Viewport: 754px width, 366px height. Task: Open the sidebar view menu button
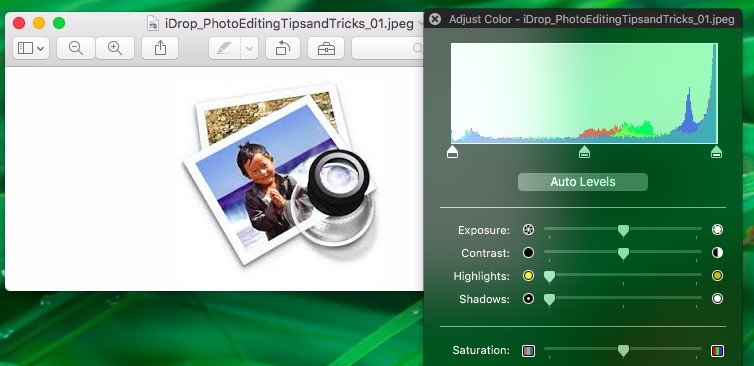pos(31,48)
